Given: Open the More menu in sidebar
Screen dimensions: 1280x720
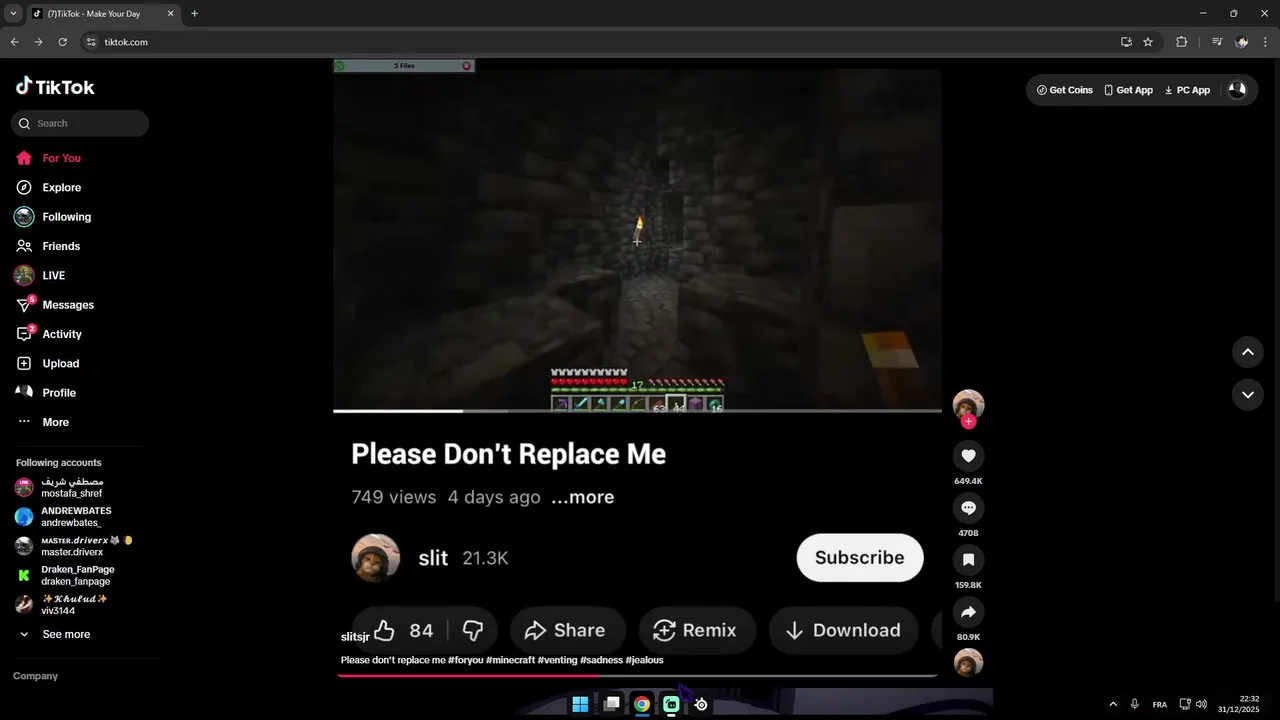Looking at the screenshot, I should click(43, 422).
